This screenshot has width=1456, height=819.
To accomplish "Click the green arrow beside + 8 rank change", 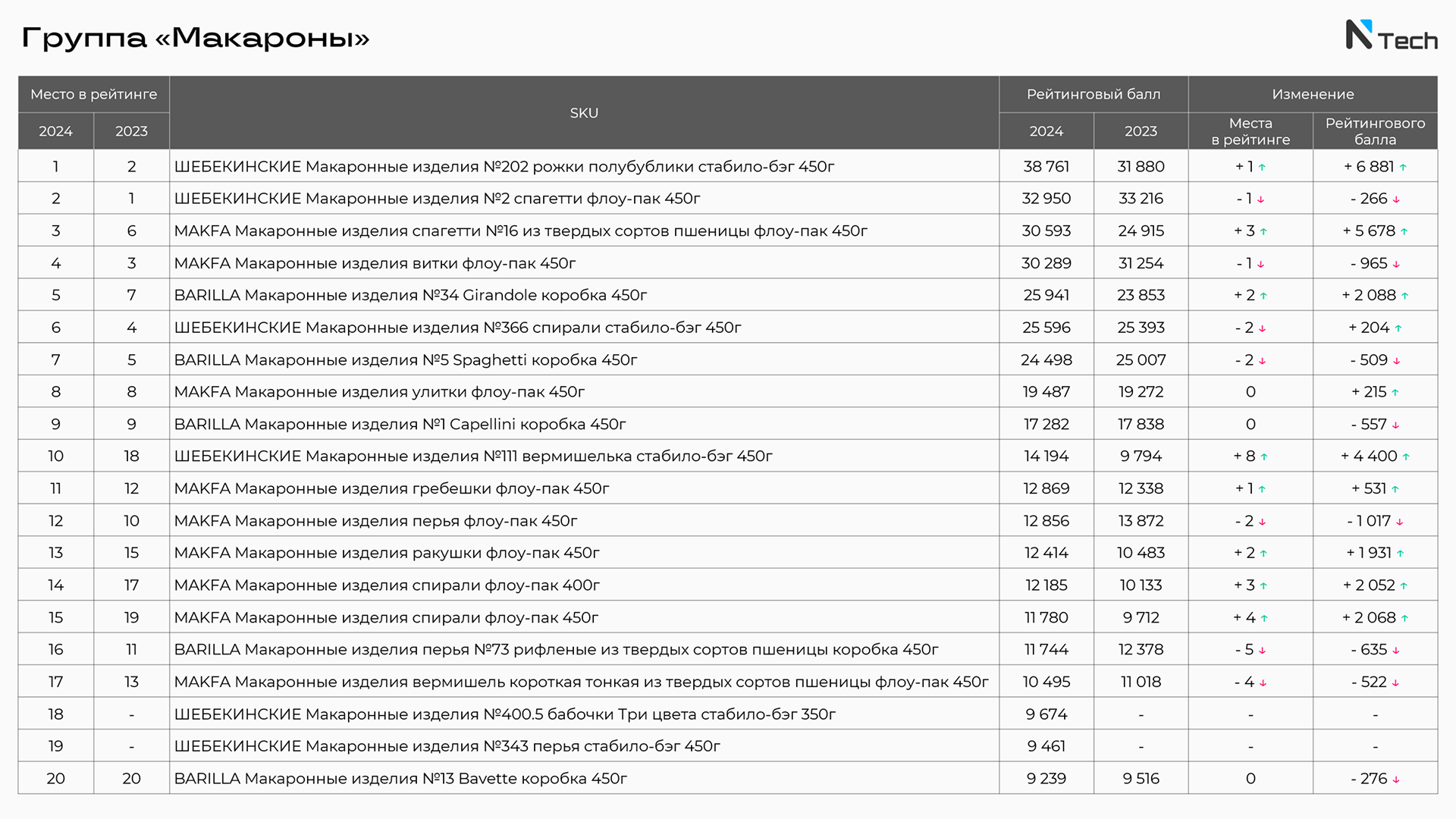I will [x=1264, y=457].
